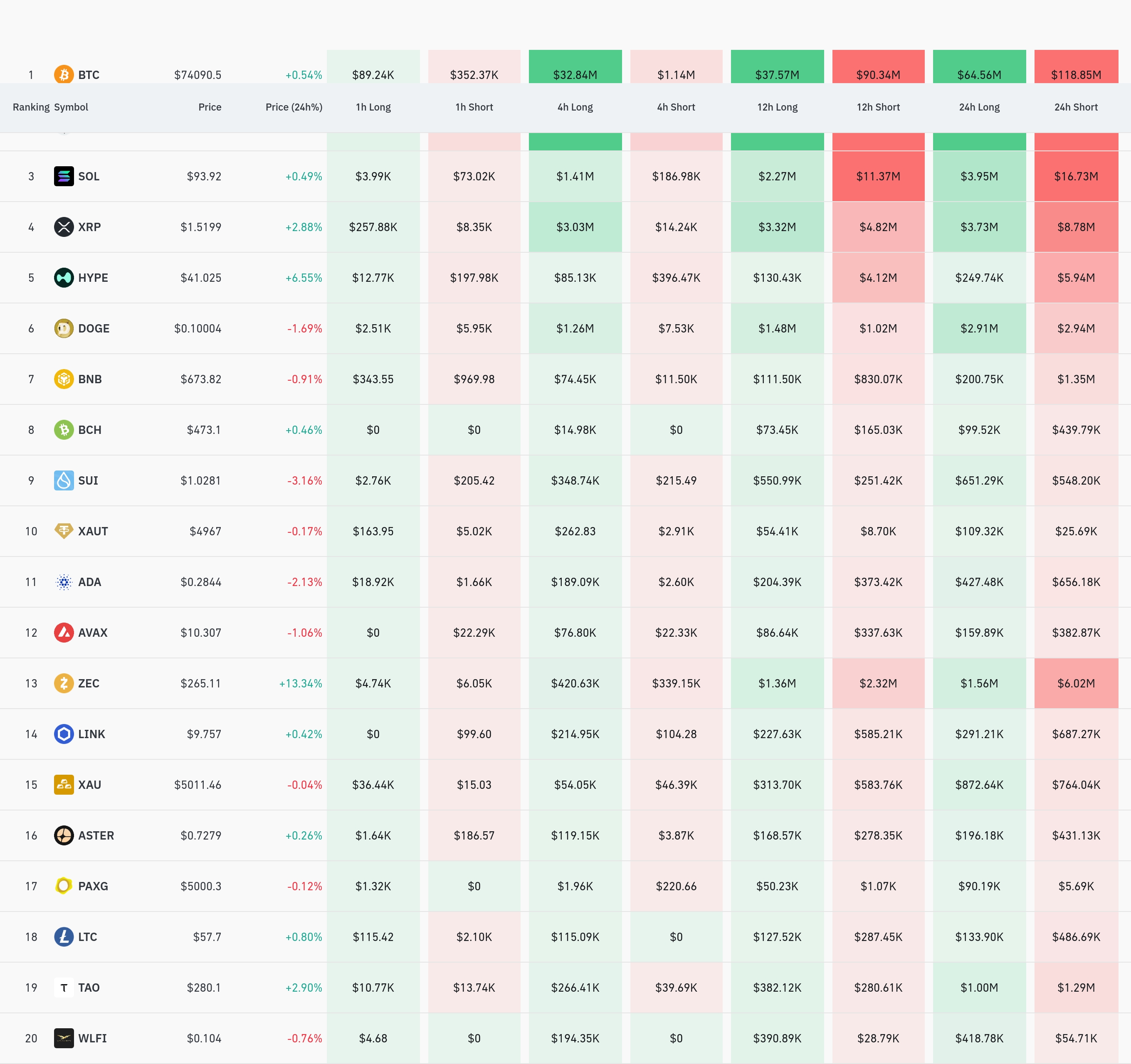Click SOL 12h Short $11.37M red cell
The width and height of the screenshot is (1131, 1064).
(878, 176)
